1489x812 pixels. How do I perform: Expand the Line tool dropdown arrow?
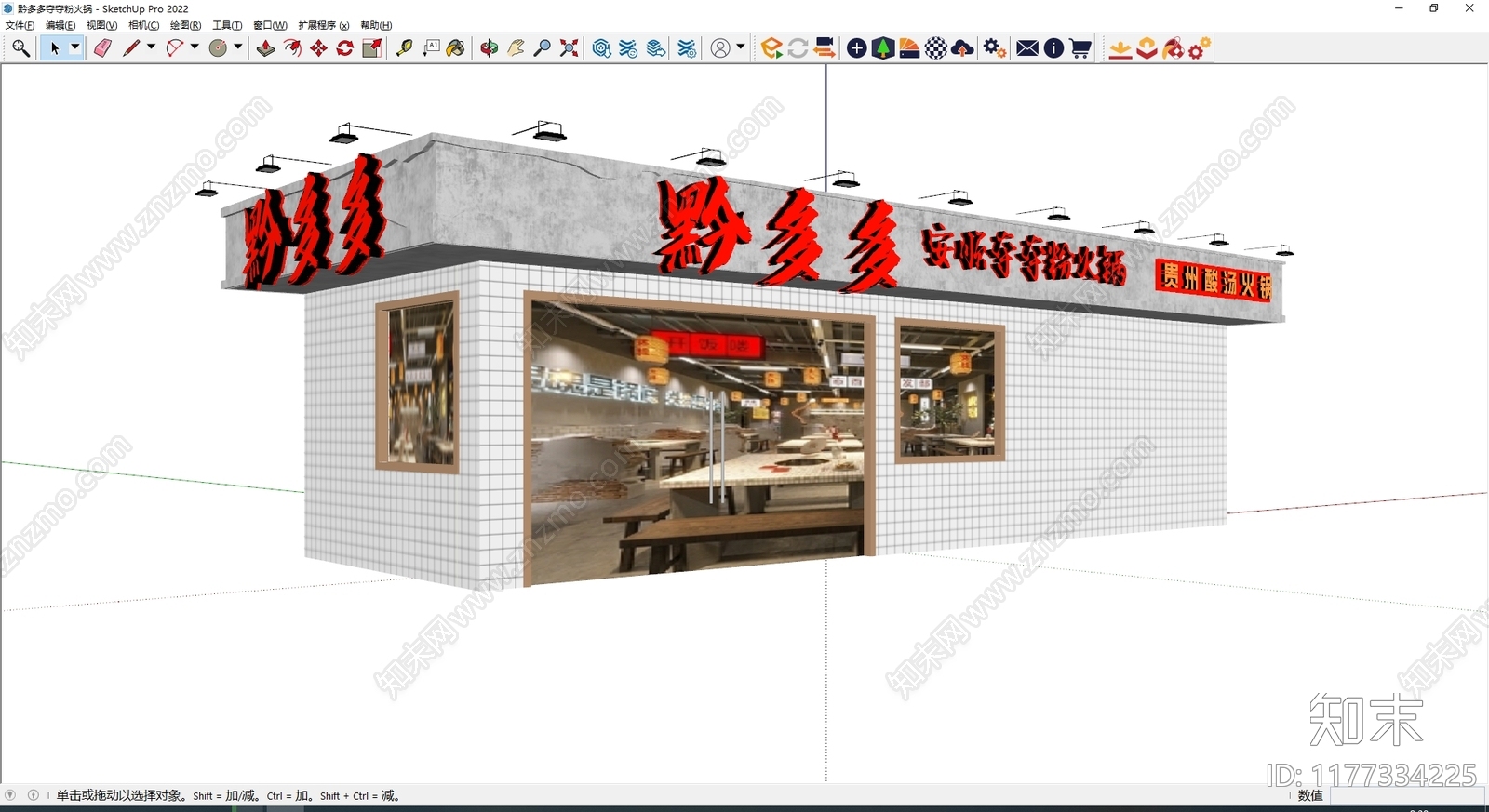[x=151, y=47]
